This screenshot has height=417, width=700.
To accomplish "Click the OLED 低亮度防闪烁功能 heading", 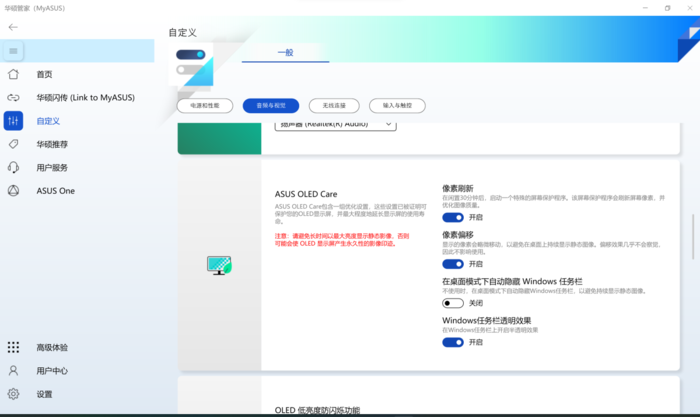I will click(317, 410).
